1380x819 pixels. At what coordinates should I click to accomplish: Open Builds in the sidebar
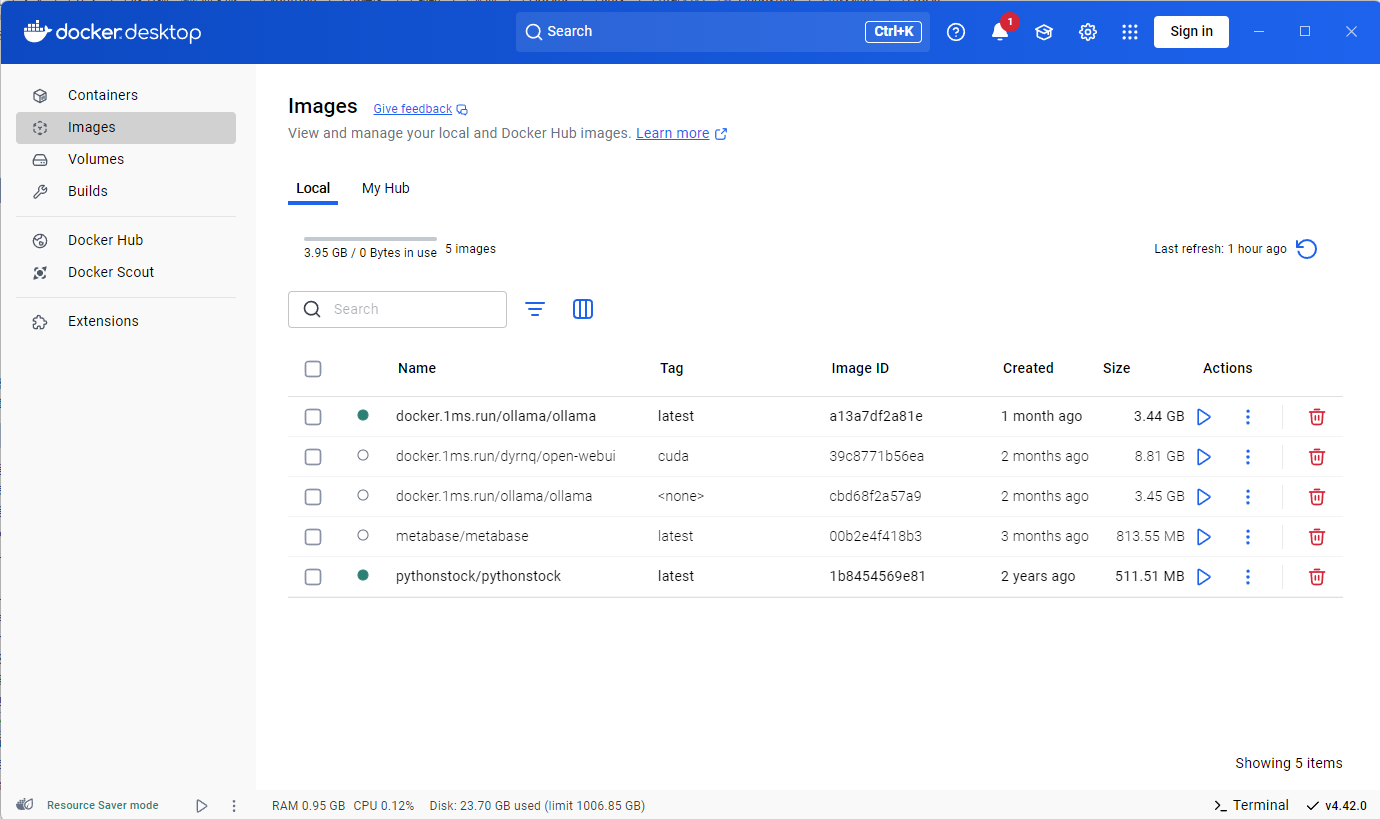(126, 192)
